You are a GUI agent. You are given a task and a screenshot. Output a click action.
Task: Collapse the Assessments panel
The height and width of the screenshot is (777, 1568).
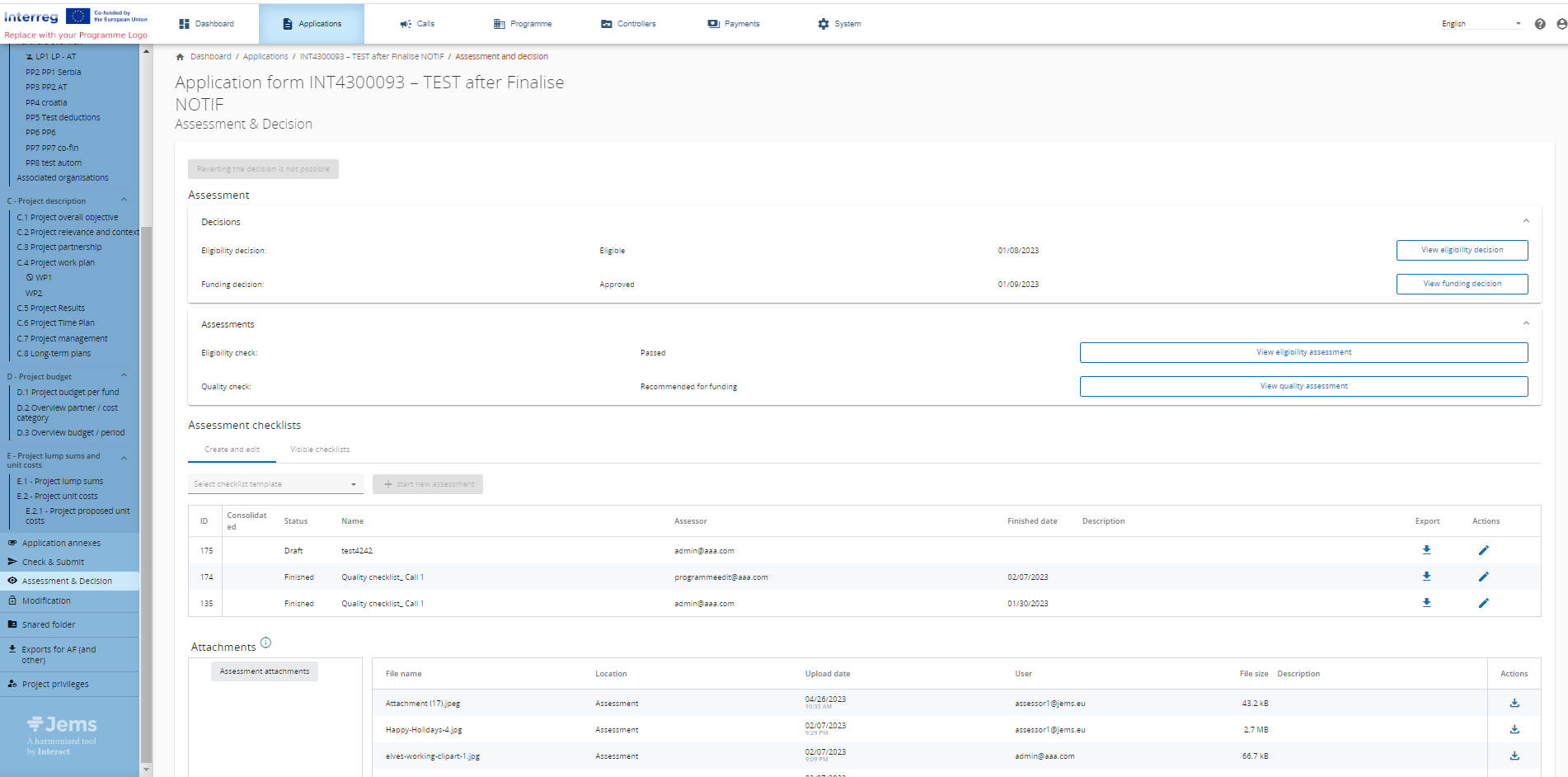point(1525,323)
